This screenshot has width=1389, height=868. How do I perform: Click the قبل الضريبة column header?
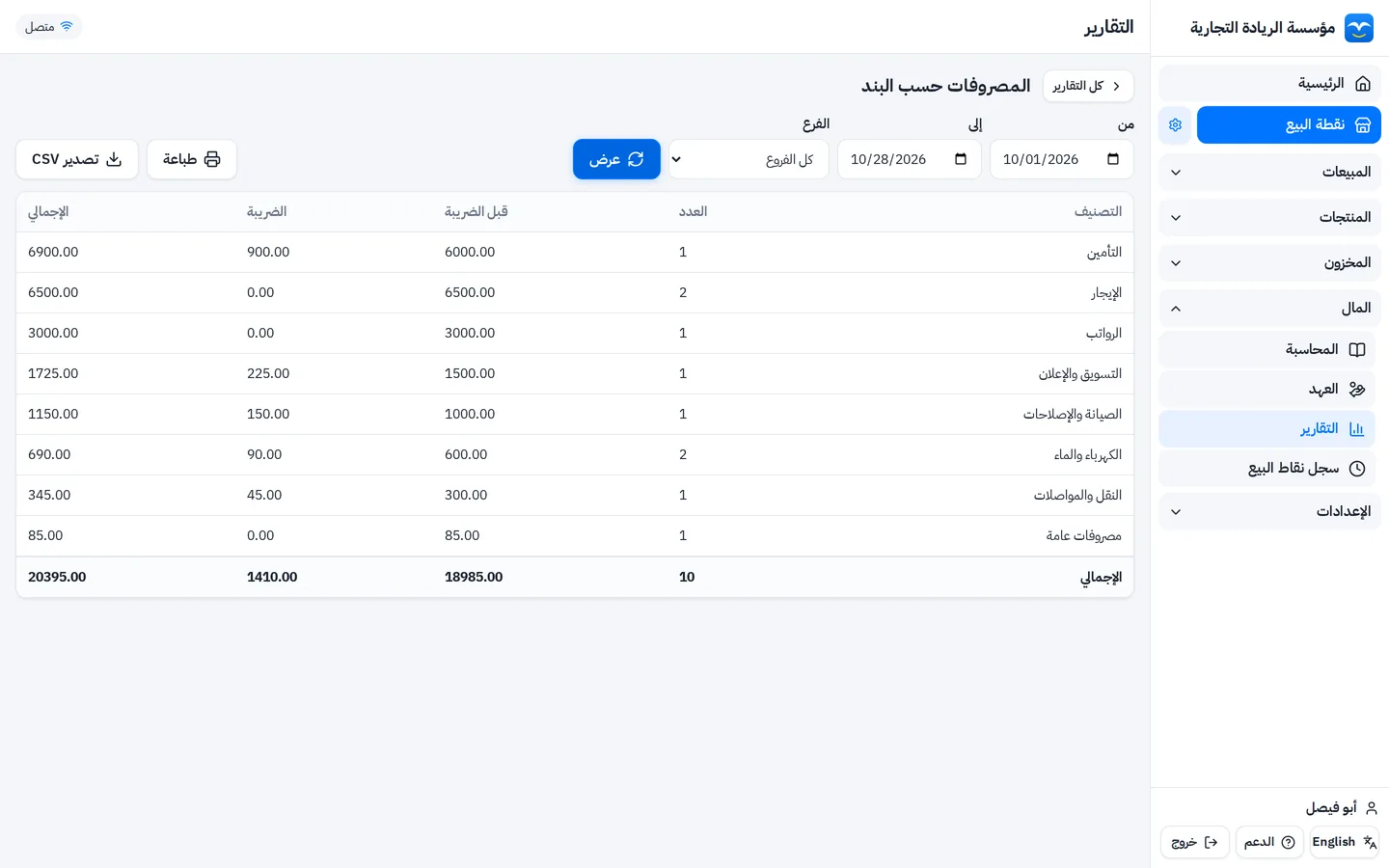[476, 212]
